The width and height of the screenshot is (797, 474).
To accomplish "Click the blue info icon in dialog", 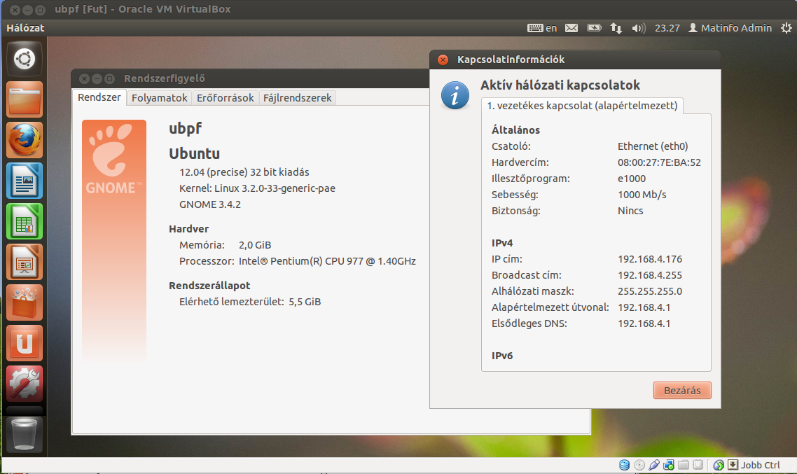I will pyautogui.click(x=455, y=95).
